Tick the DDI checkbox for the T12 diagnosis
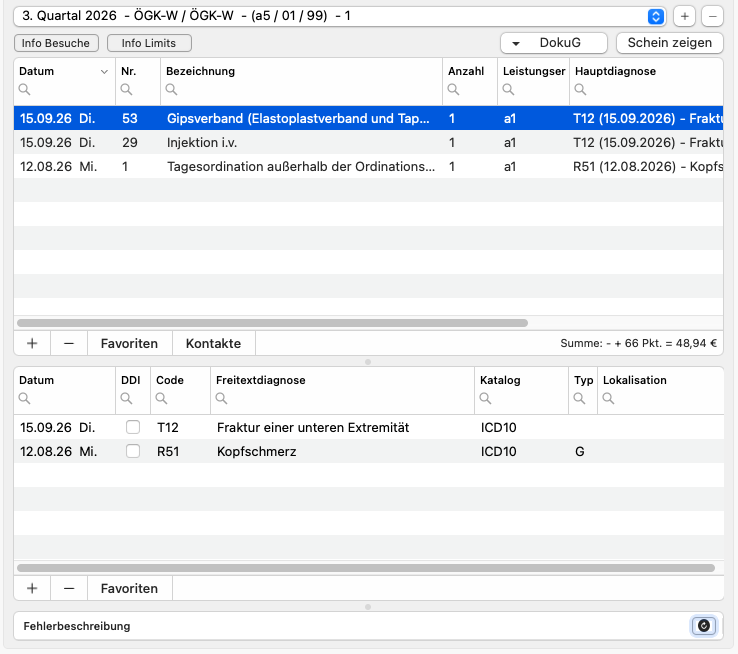The width and height of the screenshot is (738, 654). coord(133,427)
